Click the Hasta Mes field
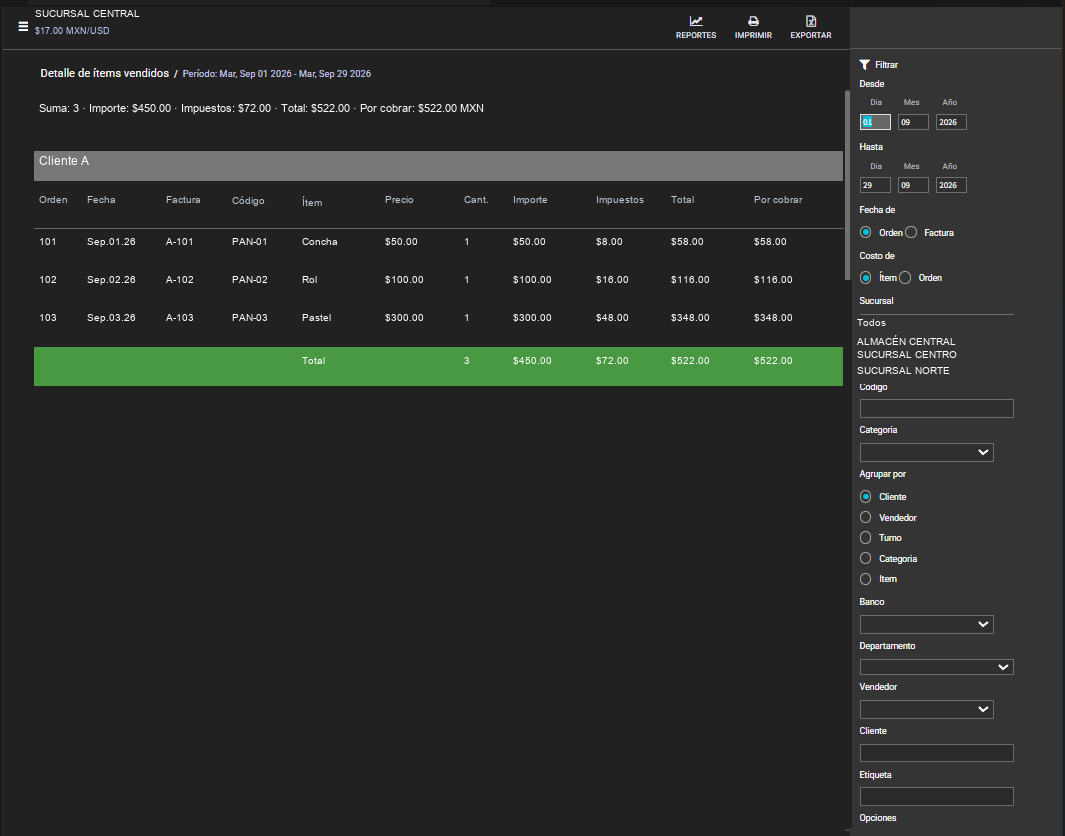The image size is (1065, 836). [913, 185]
